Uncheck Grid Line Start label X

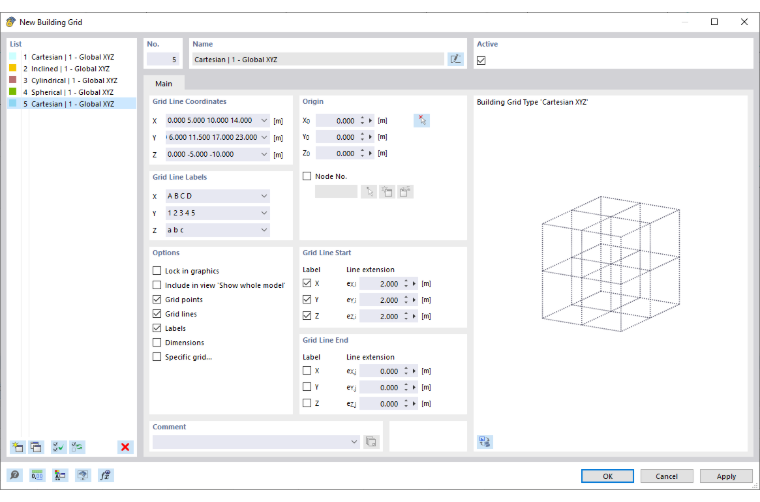coord(307,283)
